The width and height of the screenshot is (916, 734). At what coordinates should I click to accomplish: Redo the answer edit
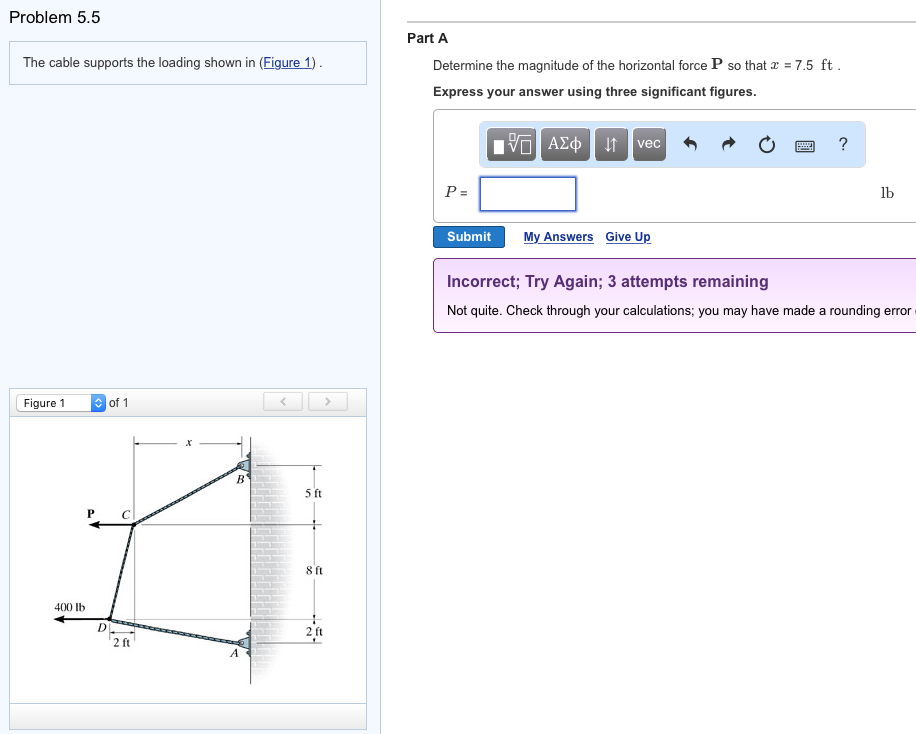pos(729,145)
